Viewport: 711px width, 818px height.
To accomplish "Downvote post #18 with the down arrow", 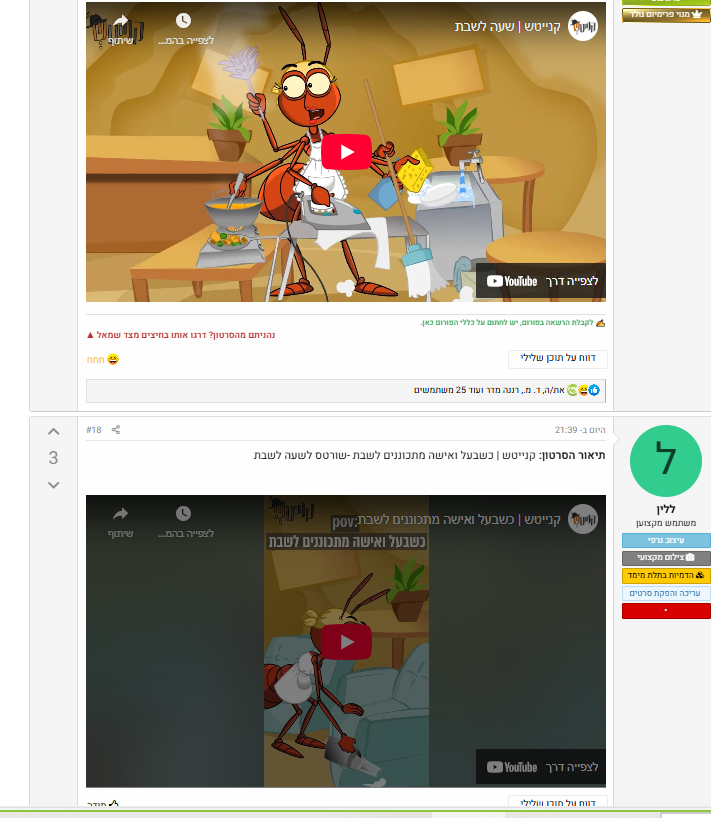I will click(53, 485).
